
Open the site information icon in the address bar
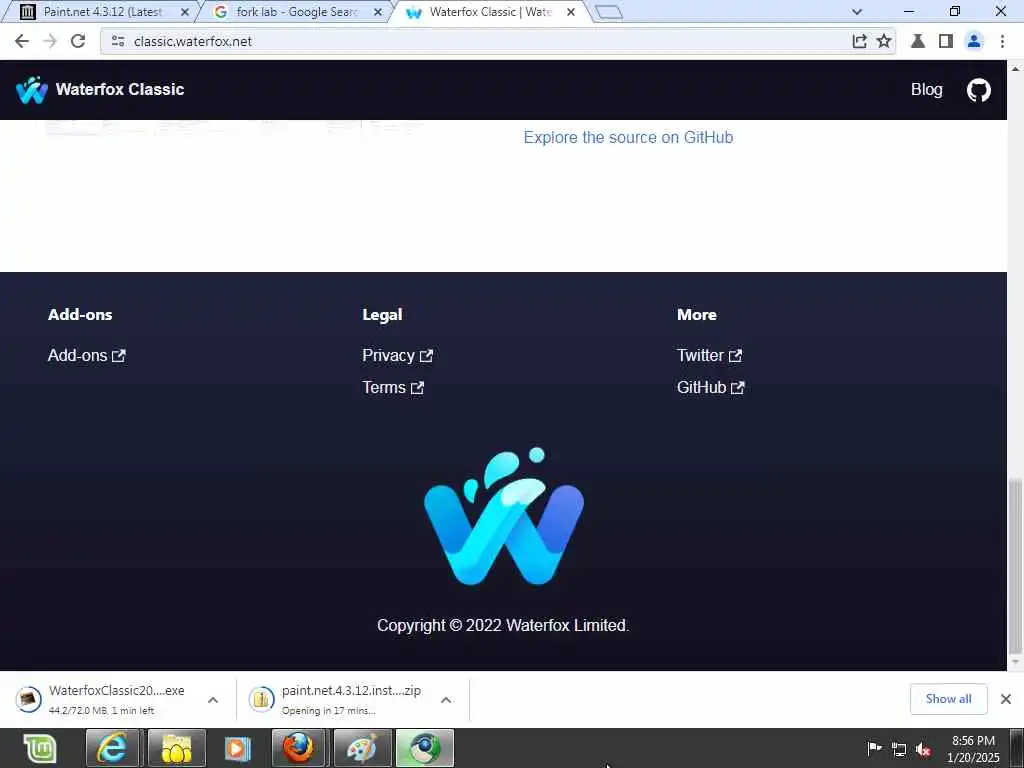click(x=118, y=41)
